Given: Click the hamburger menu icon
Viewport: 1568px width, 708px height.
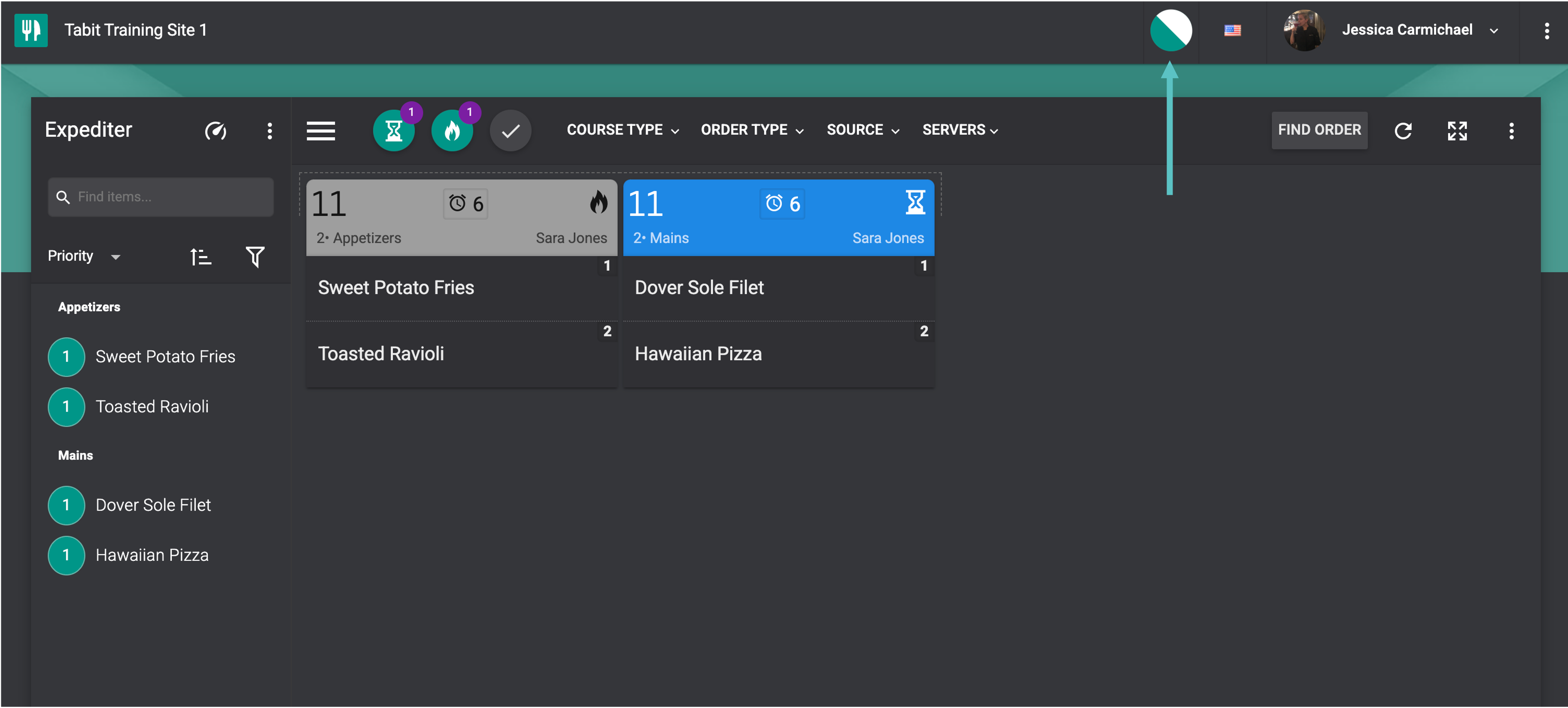Looking at the screenshot, I should click(x=321, y=131).
